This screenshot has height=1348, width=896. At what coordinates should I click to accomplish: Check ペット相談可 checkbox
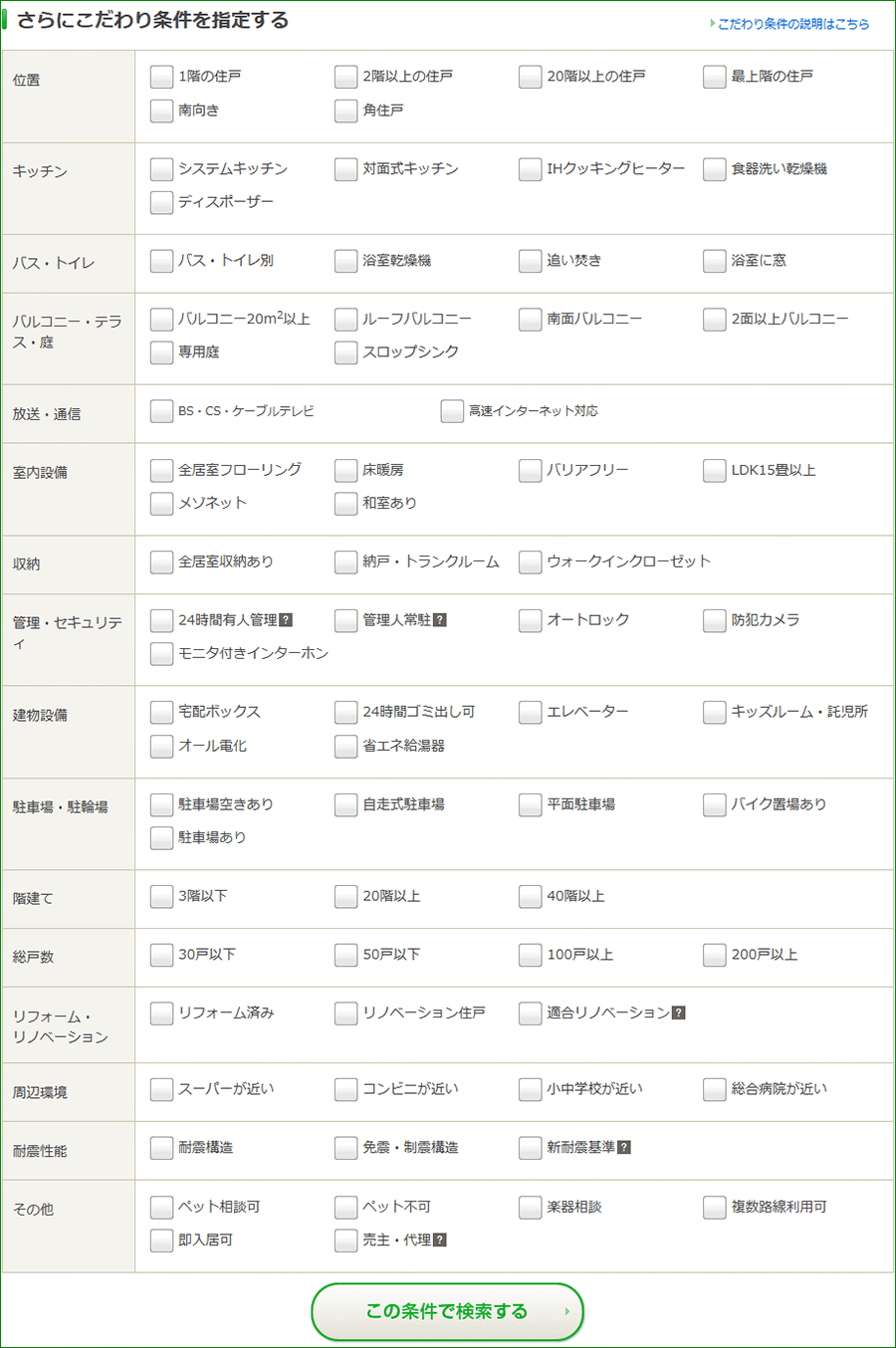tap(161, 1207)
